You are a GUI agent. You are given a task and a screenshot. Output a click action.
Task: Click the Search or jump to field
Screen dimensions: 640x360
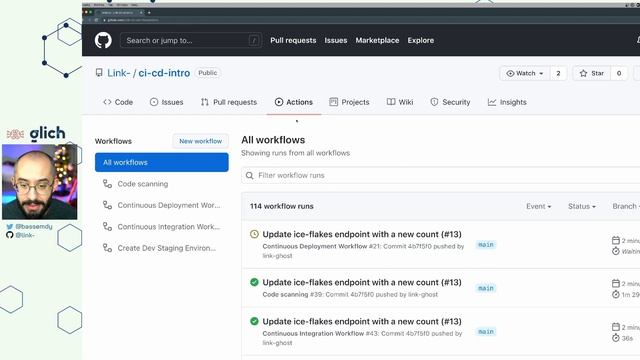pyautogui.click(x=191, y=40)
